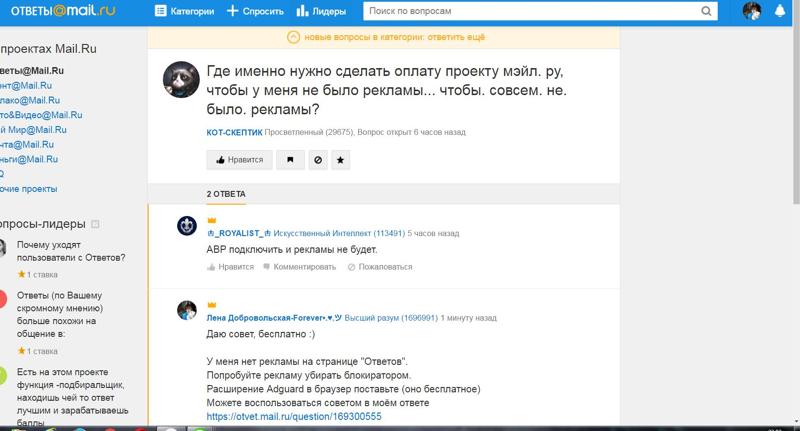Open the otvet.mail.ru/question/169300555 link
This screenshot has height=431, width=800.
point(294,416)
